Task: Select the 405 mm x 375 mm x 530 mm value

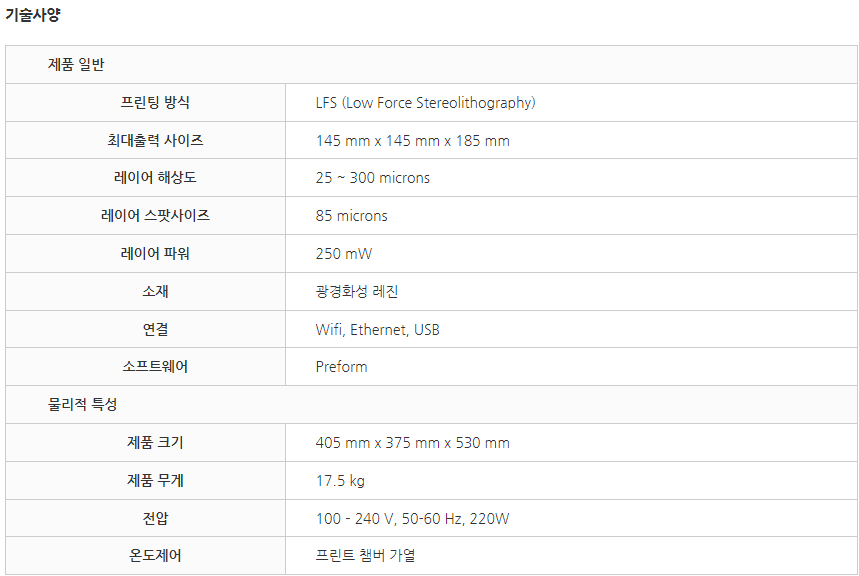Action: click(413, 443)
